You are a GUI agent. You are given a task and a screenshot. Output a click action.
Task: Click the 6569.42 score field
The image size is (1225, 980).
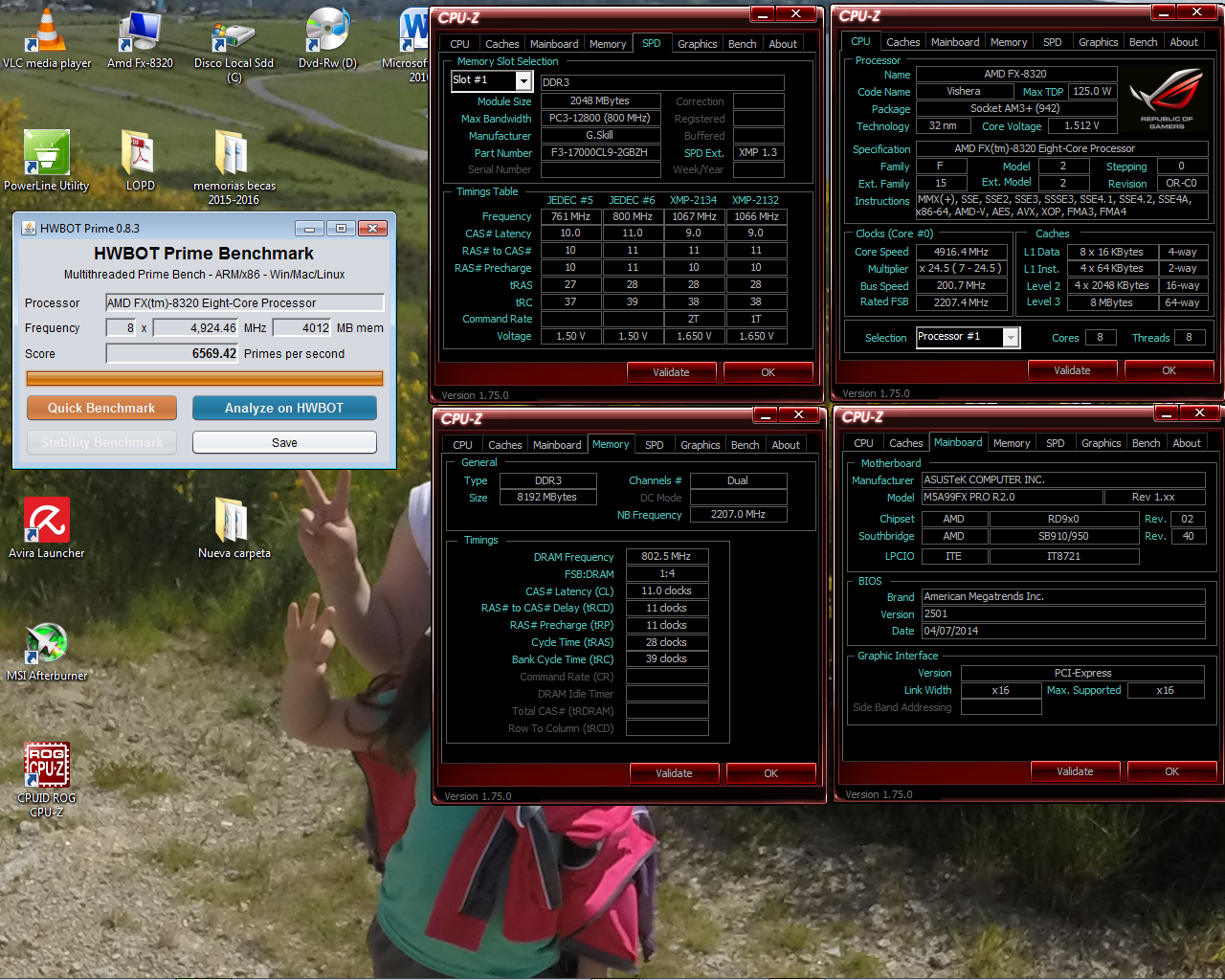click(x=172, y=353)
